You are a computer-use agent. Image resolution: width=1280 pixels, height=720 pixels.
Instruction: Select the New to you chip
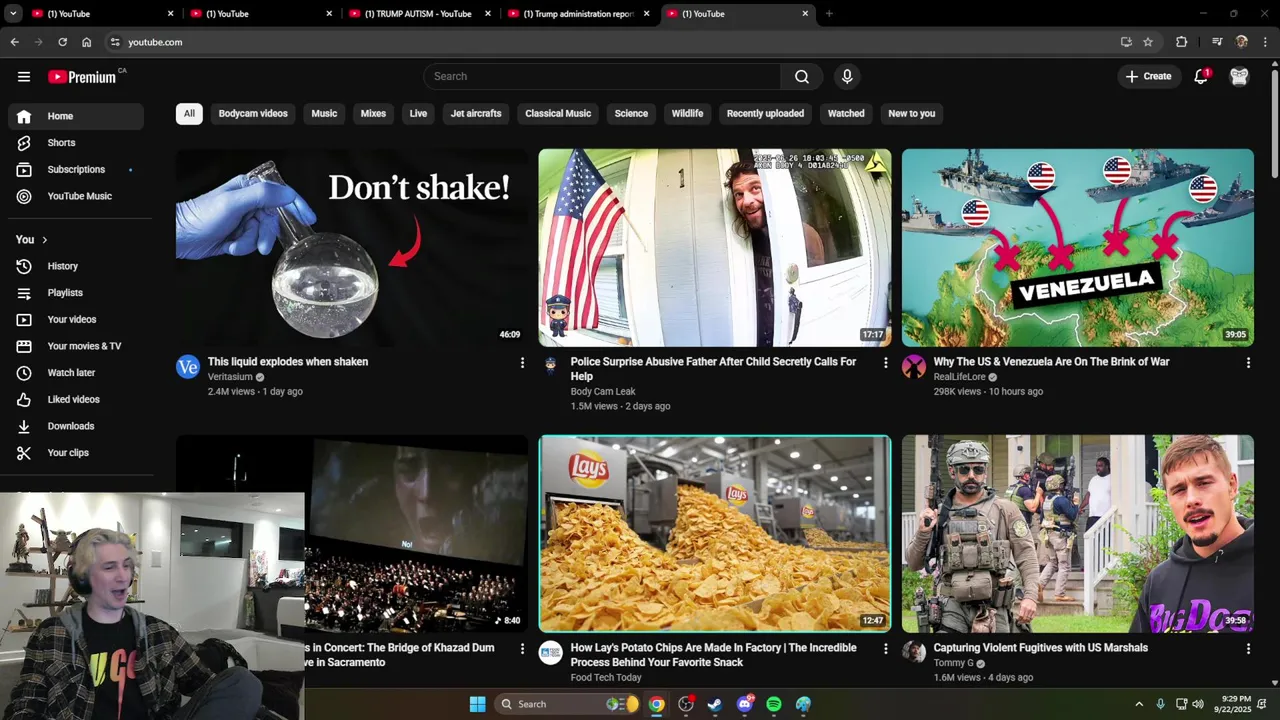click(912, 113)
